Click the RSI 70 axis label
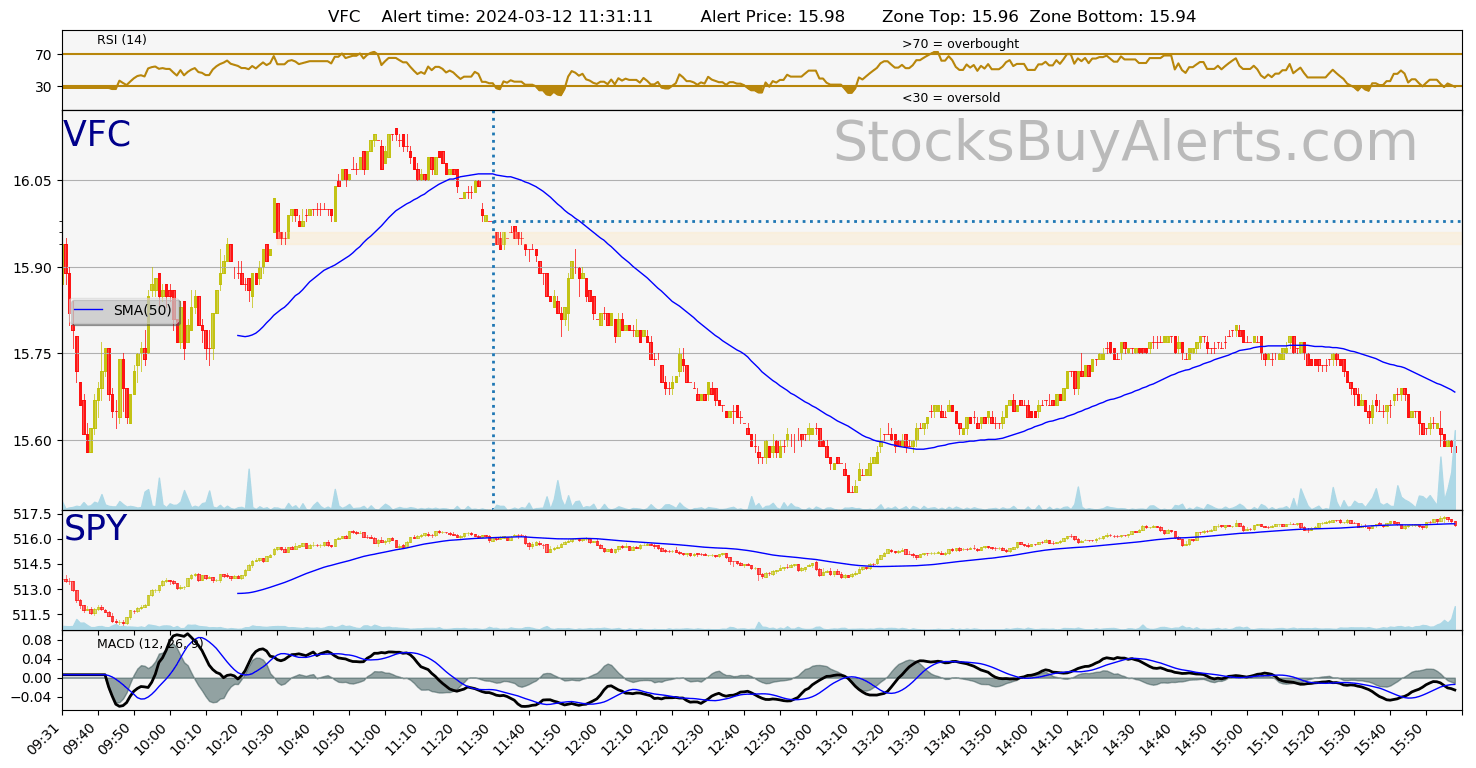The width and height of the screenshot is (1476, 768). coord(44,54)
